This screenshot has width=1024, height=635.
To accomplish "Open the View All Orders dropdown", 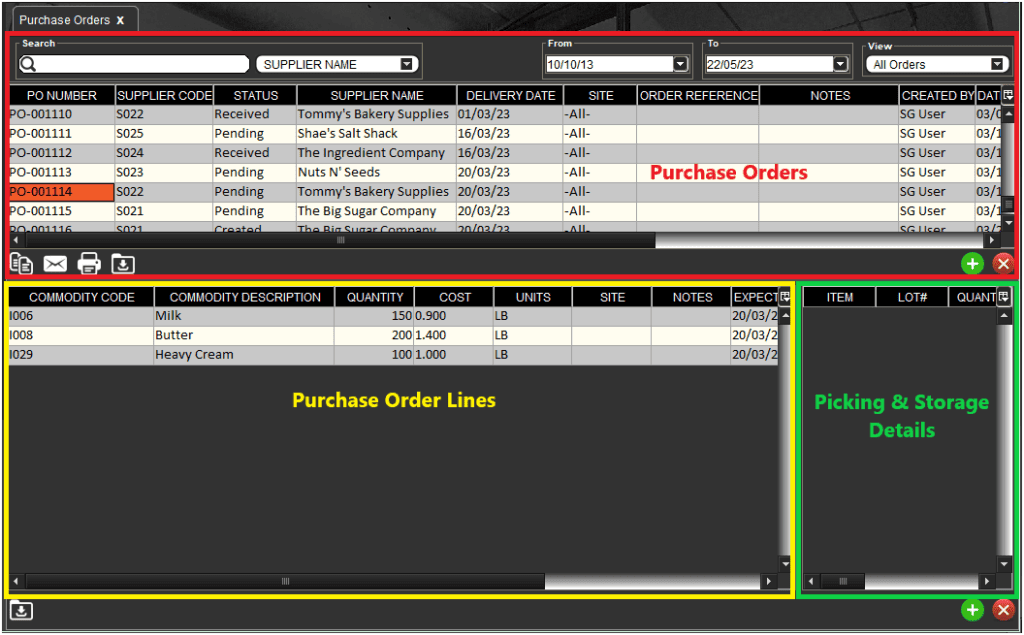I will coord(997,64).
